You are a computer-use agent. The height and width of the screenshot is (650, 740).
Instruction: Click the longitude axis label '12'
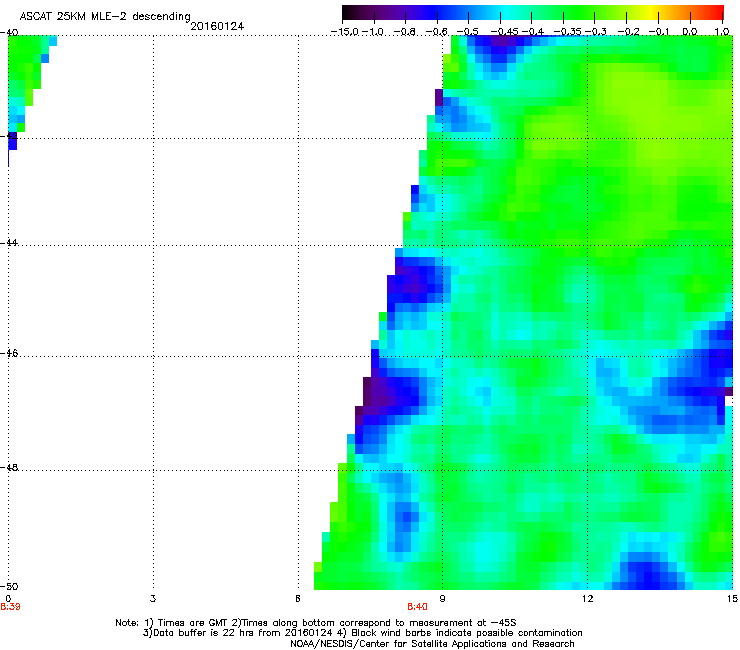coord(587,599)
